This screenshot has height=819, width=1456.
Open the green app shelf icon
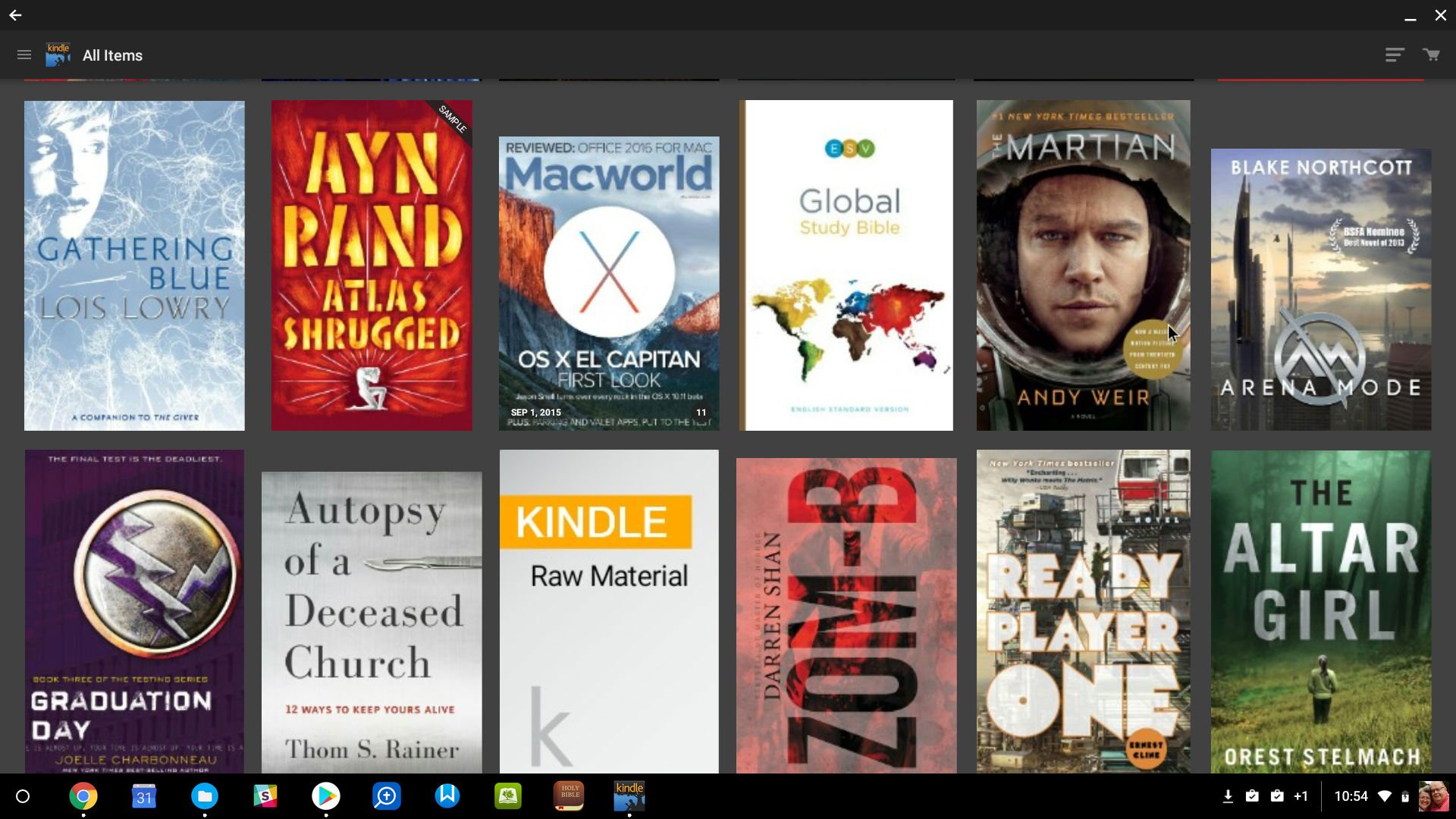(x=508, y=796)
